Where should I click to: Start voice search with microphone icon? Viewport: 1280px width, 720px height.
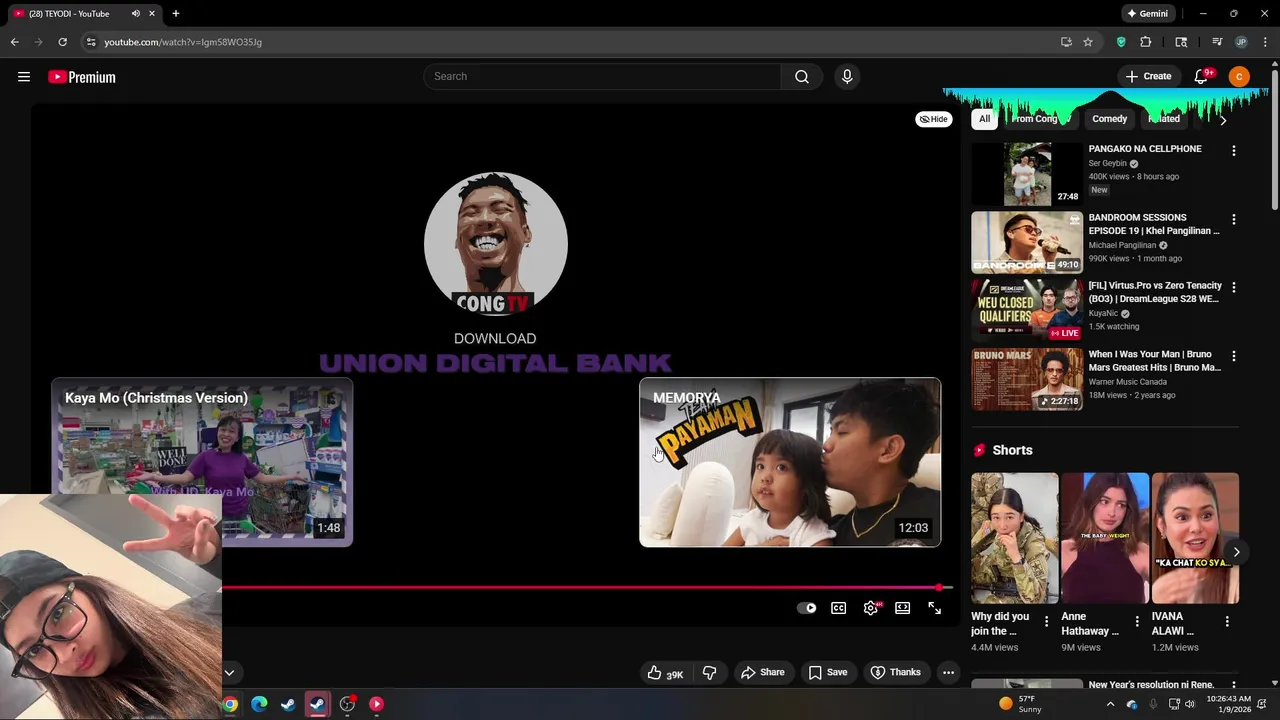tap(847, 77)
